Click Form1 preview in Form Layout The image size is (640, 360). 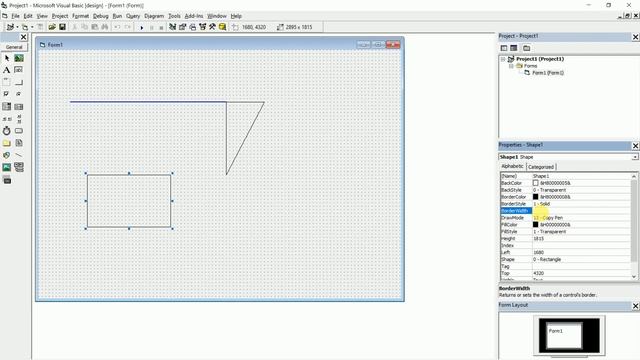coord(565,336)
